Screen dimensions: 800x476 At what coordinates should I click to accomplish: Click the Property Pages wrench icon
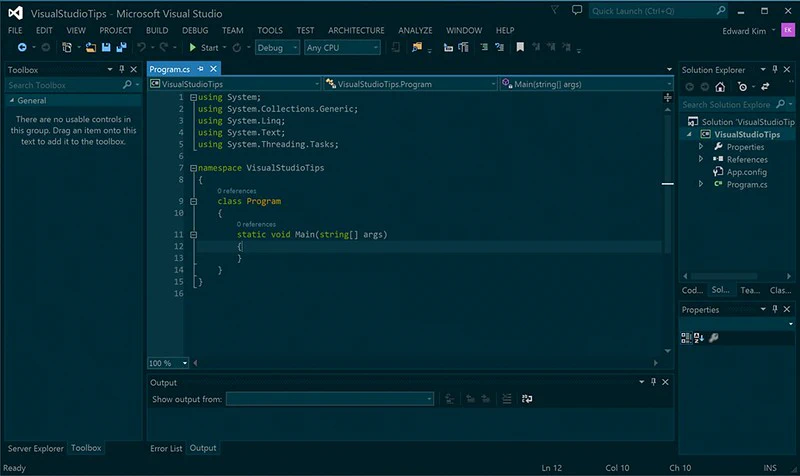pyautogui.click(x=714, y=337)
